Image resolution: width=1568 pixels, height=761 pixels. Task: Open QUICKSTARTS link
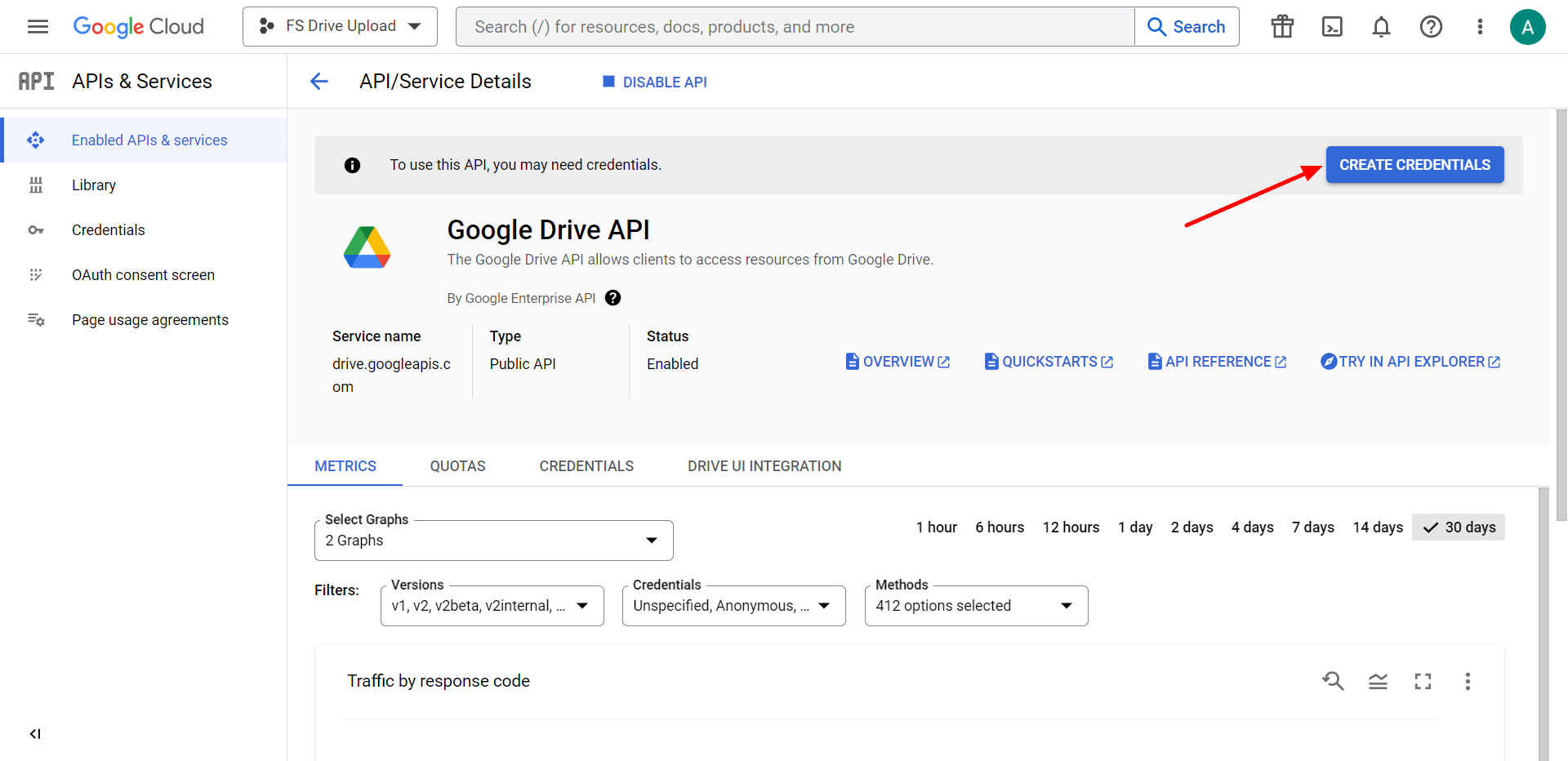click(x=1049, y=362)
